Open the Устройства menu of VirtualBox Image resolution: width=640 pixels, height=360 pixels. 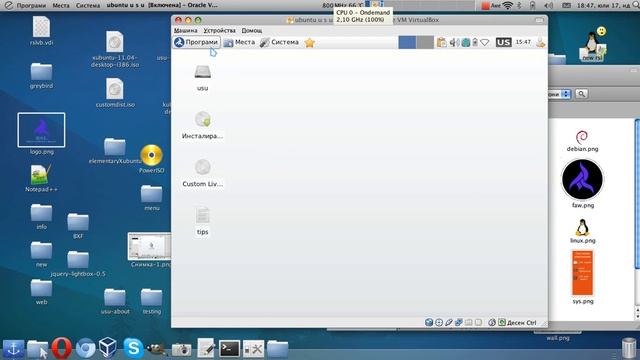coord(220,31)
